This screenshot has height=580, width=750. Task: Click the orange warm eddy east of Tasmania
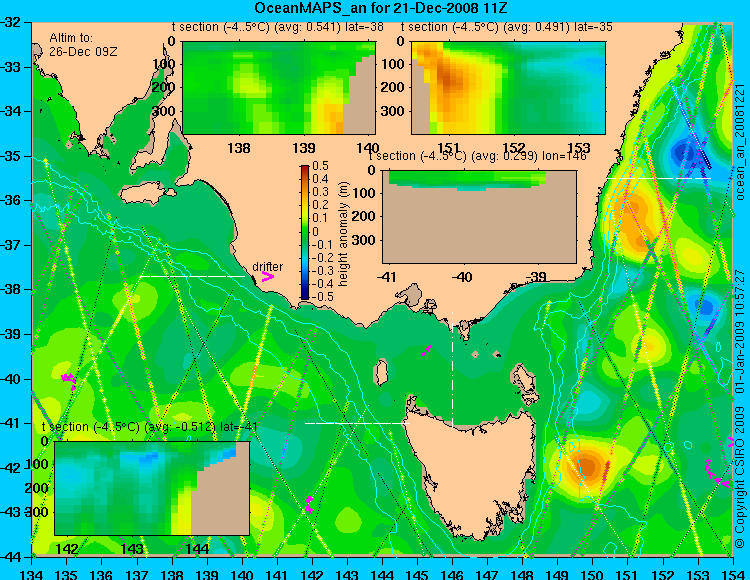(x=587, y=466)
